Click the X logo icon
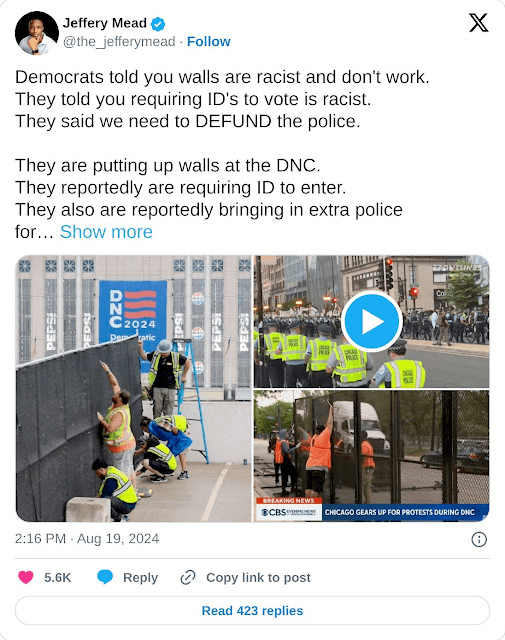Viewport: 505px width, 640px height. (478, 22)
